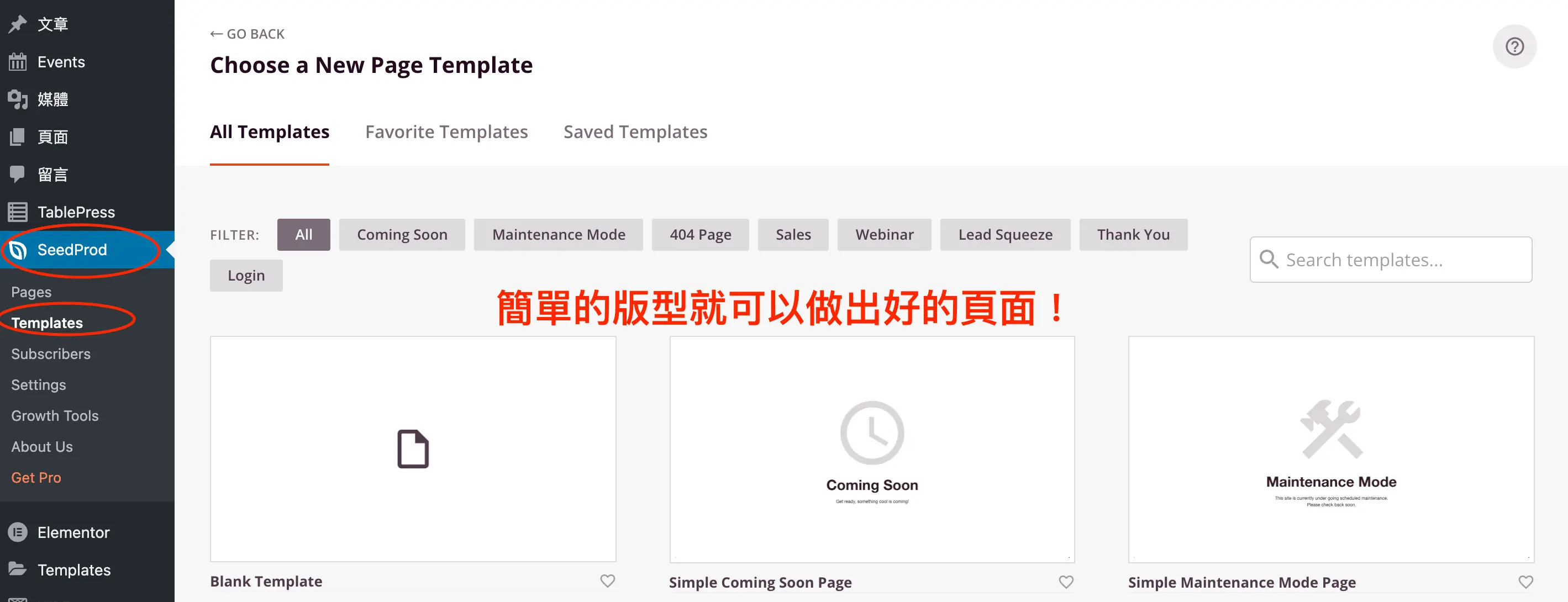This screenshot has height=602, width=1568.
Task: Open SeedProd menu item
Action: coord(87,250)
